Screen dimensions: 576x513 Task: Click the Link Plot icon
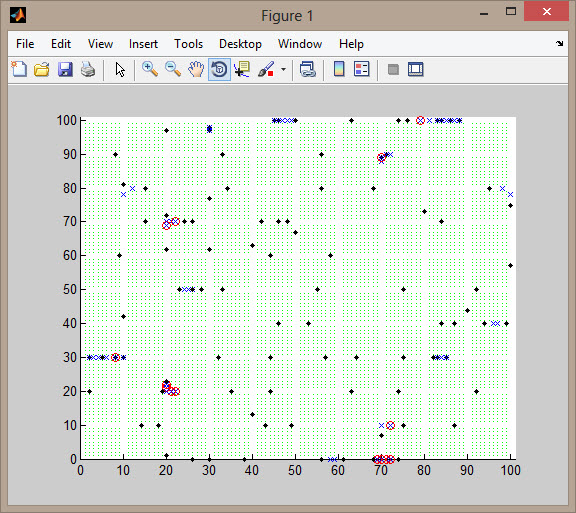coord(307,69)
